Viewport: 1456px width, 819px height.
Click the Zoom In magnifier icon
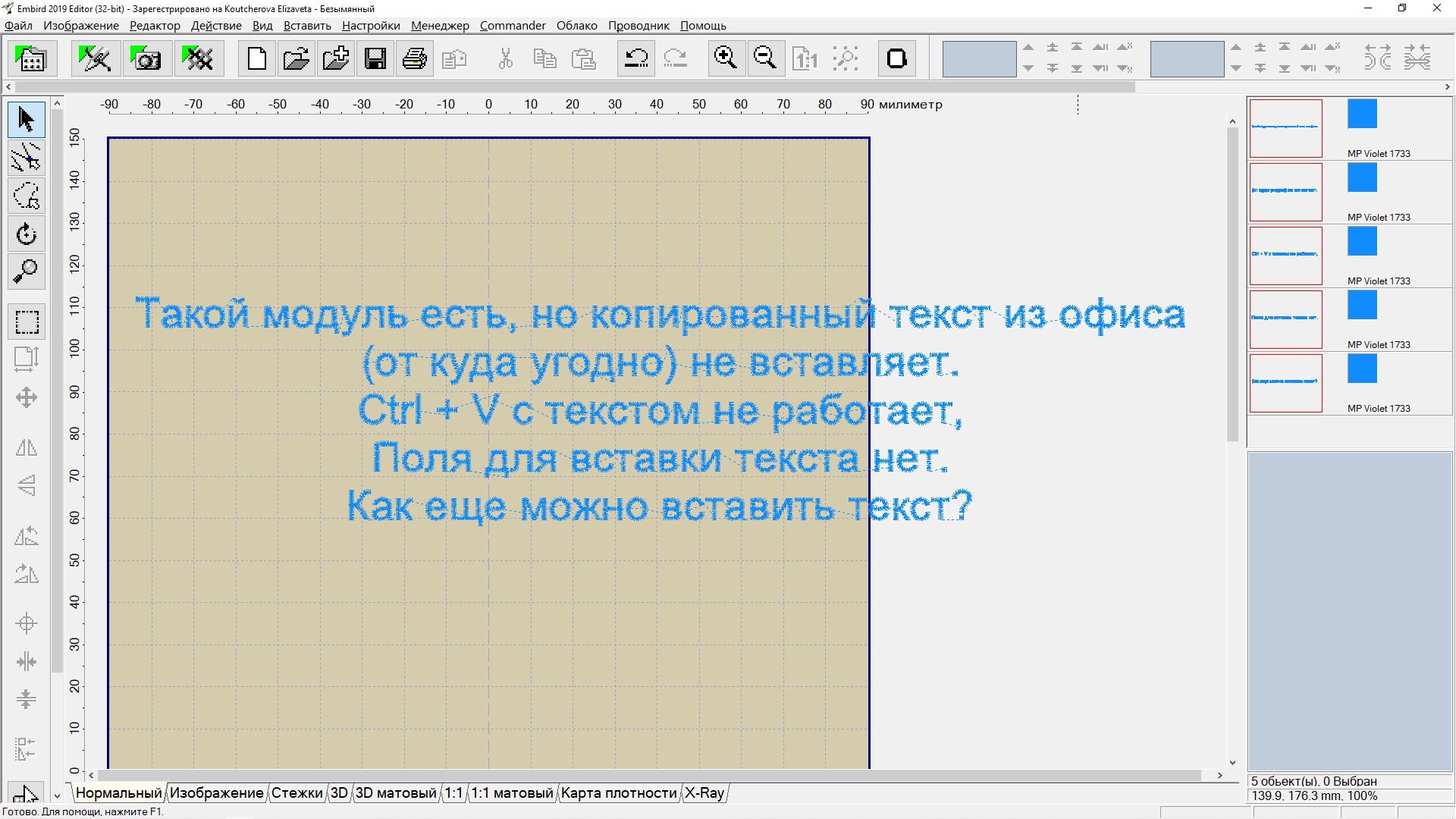726,58
